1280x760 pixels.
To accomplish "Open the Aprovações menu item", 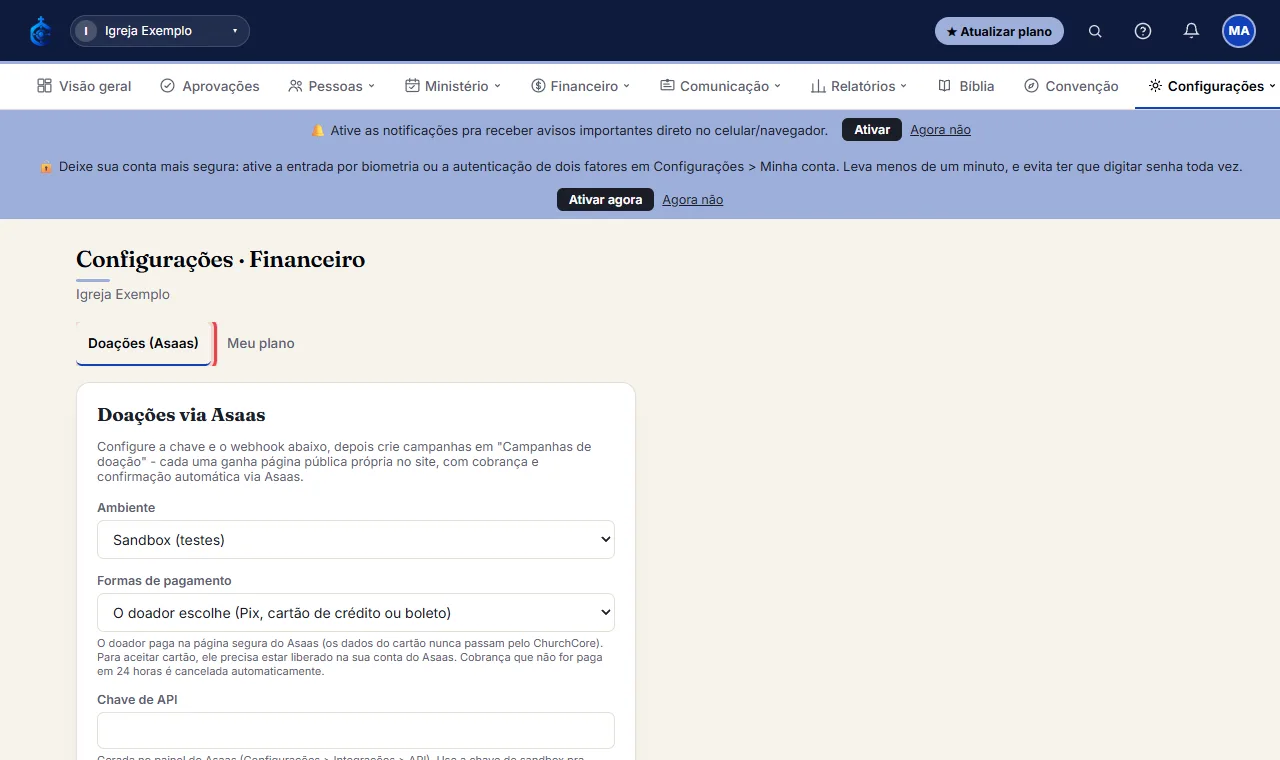I will [x=210, y=86].
